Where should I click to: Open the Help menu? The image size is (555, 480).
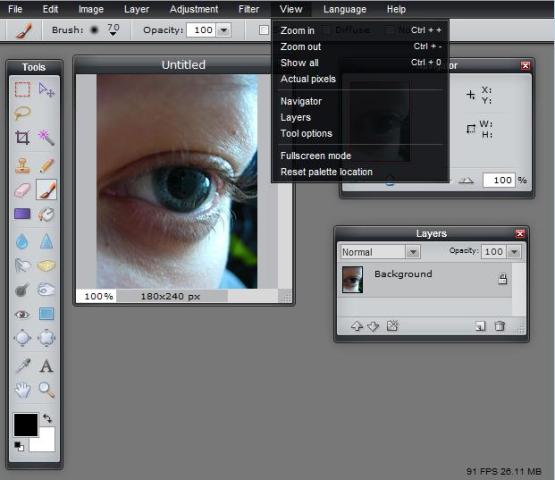pos(396,9)
